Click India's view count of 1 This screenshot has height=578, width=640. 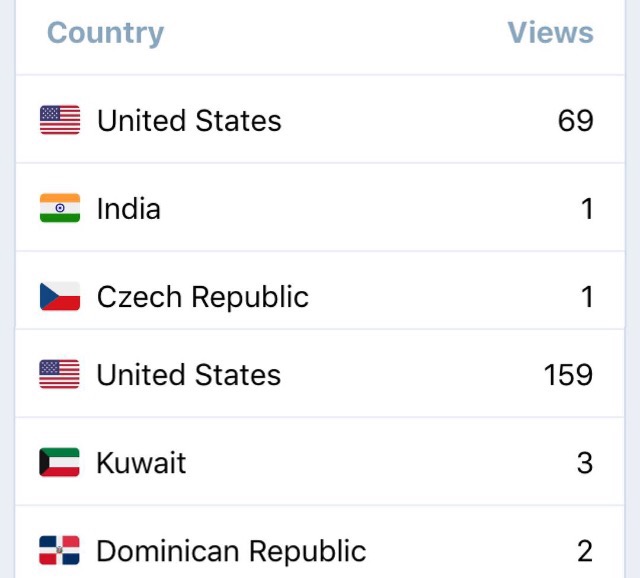[x=587, y=209]
